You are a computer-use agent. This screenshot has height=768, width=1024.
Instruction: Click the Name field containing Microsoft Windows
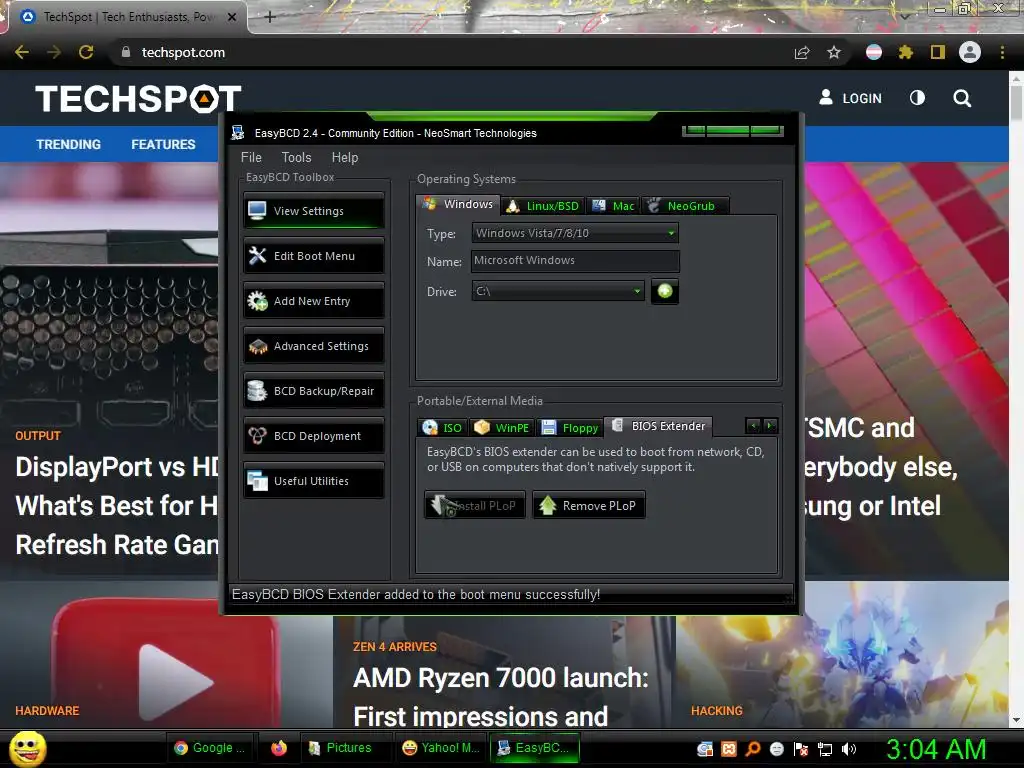pyautogui.click(x=575, y=261)
